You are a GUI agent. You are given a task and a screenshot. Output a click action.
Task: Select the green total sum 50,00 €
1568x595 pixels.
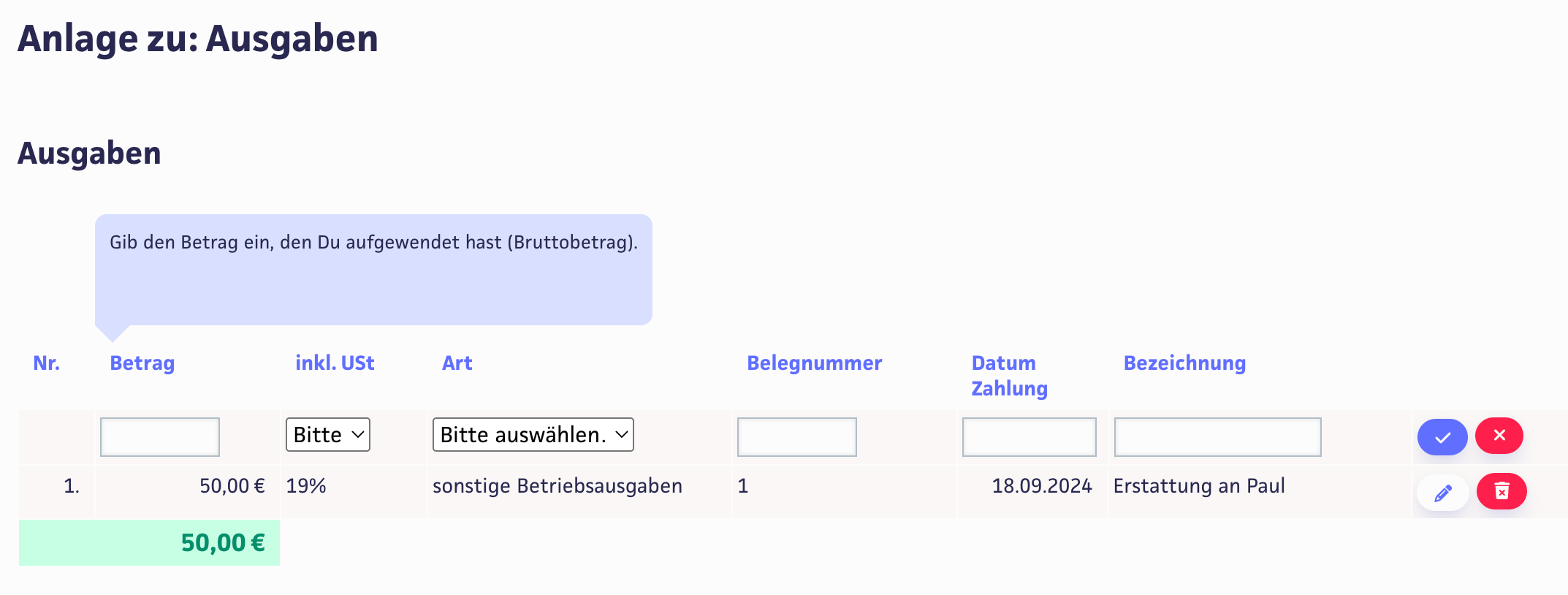pos(223,543)
